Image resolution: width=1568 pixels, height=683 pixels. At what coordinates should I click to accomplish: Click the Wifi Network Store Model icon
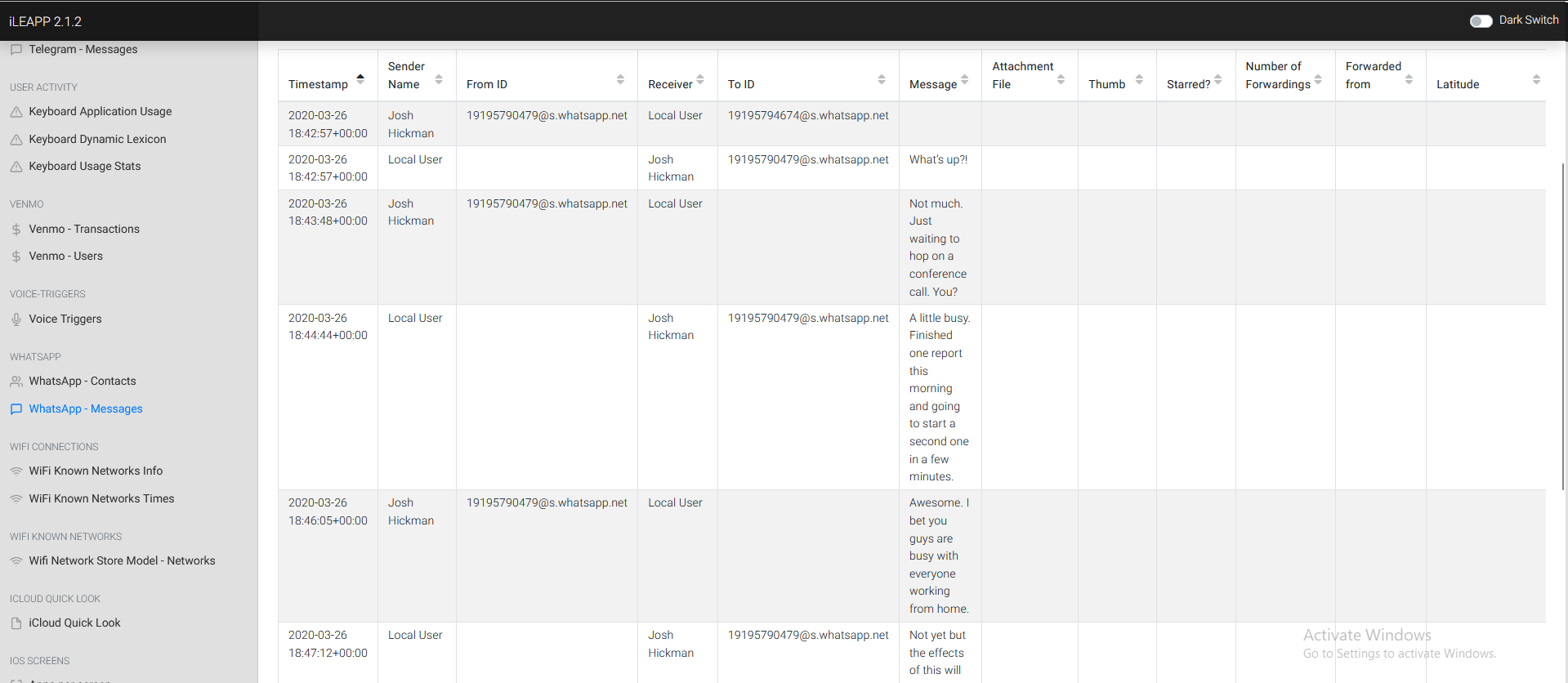point(16,561)
